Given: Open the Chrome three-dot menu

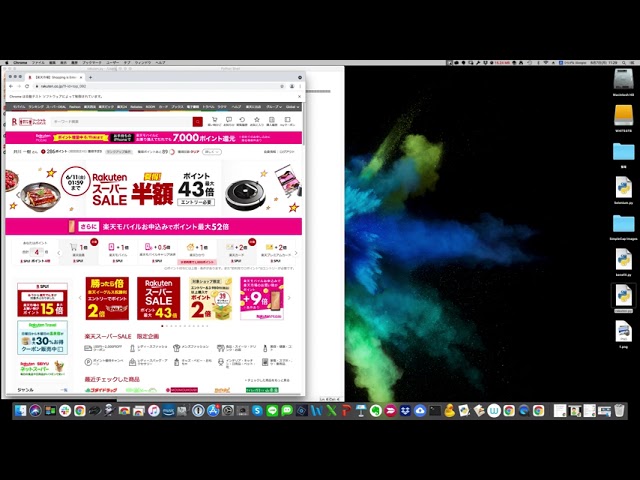Looking at the screenshot, I should pos(299,87).
